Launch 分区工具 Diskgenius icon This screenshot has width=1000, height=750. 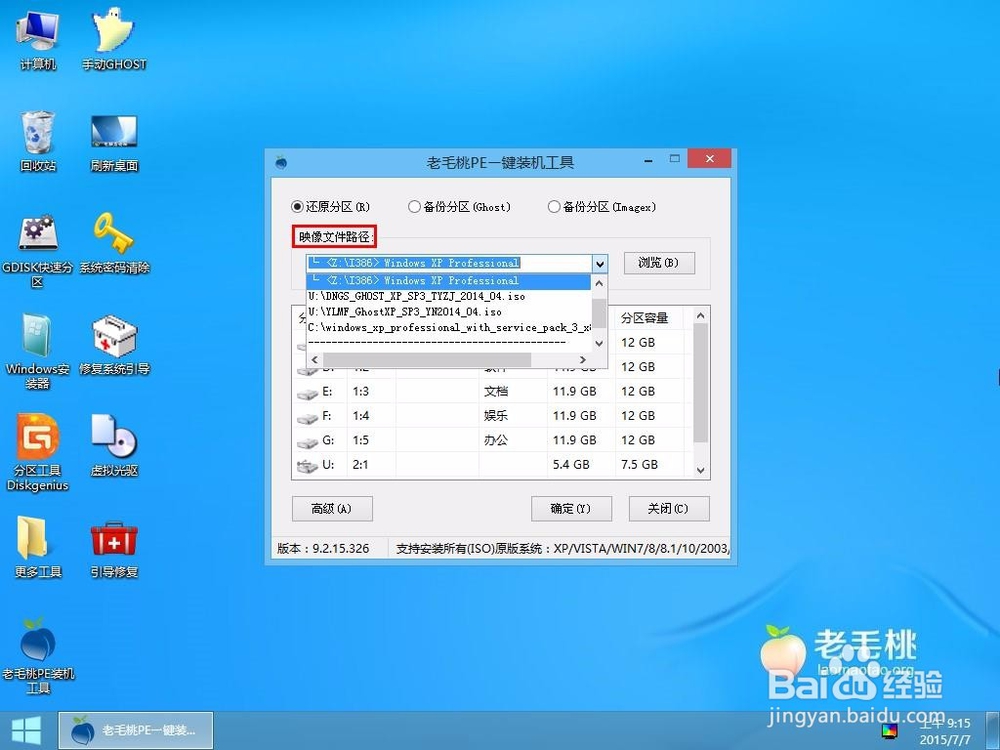click(38, 453)
